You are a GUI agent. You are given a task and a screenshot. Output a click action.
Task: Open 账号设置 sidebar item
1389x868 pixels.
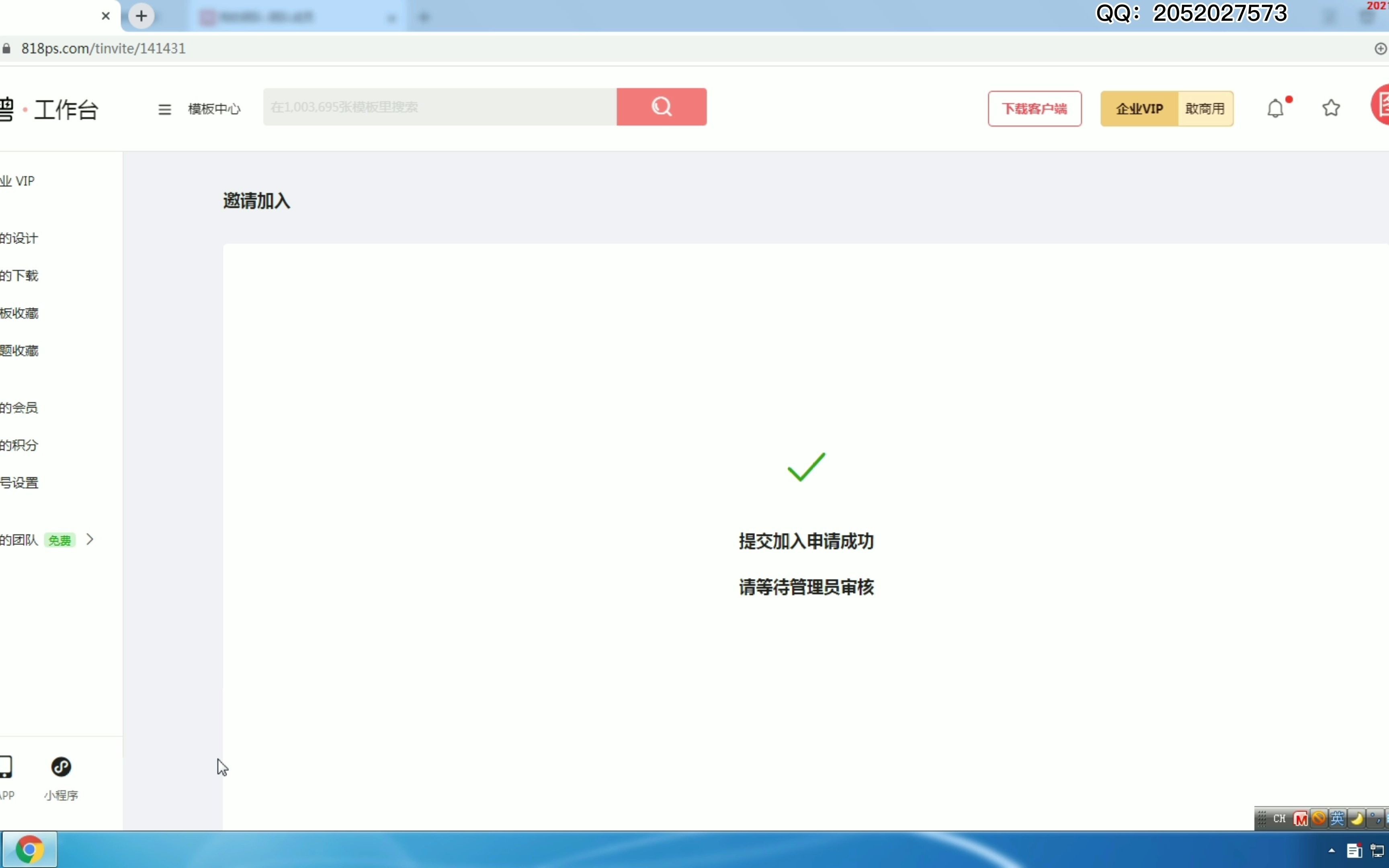[19, 483]
